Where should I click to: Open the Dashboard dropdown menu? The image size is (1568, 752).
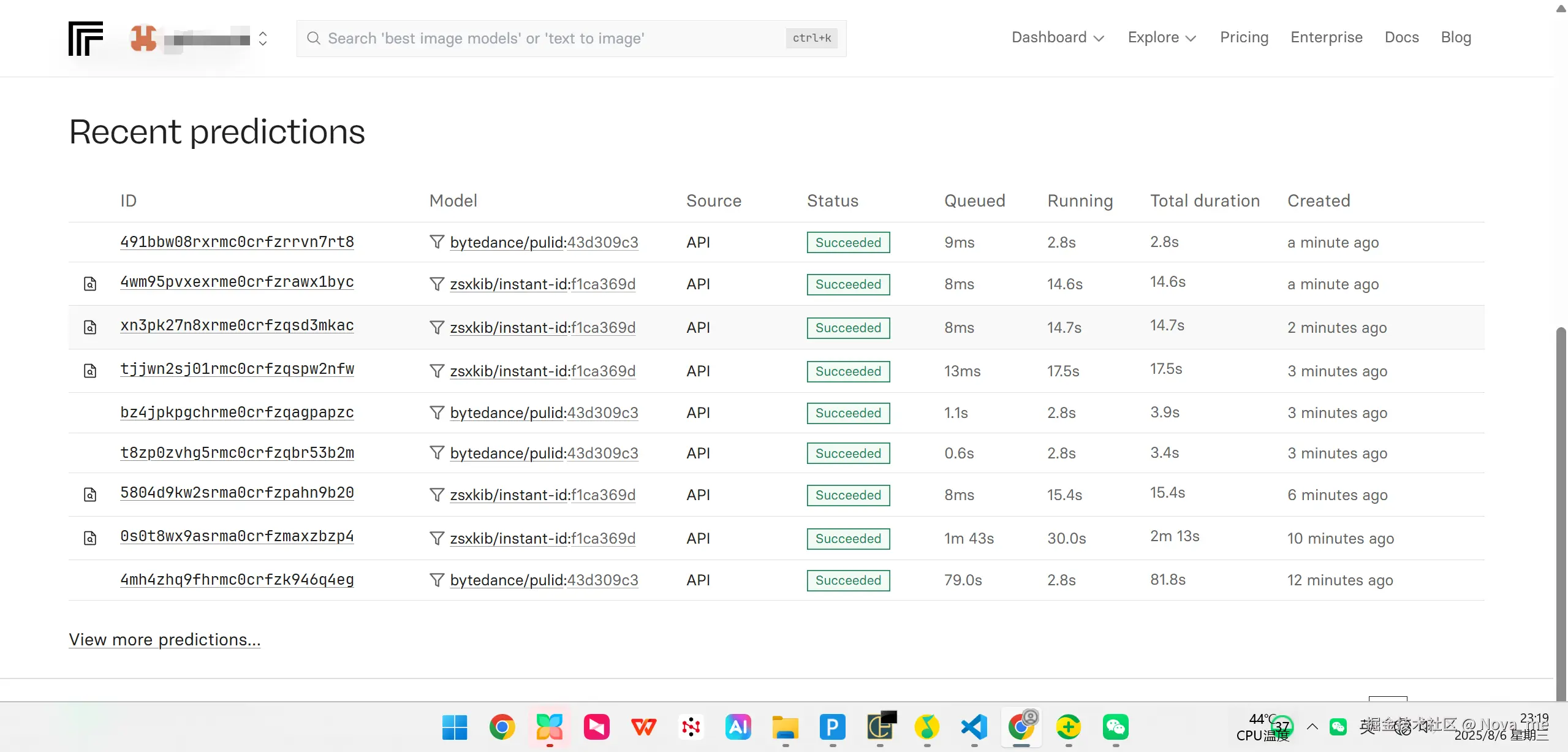click(1058, 37)
